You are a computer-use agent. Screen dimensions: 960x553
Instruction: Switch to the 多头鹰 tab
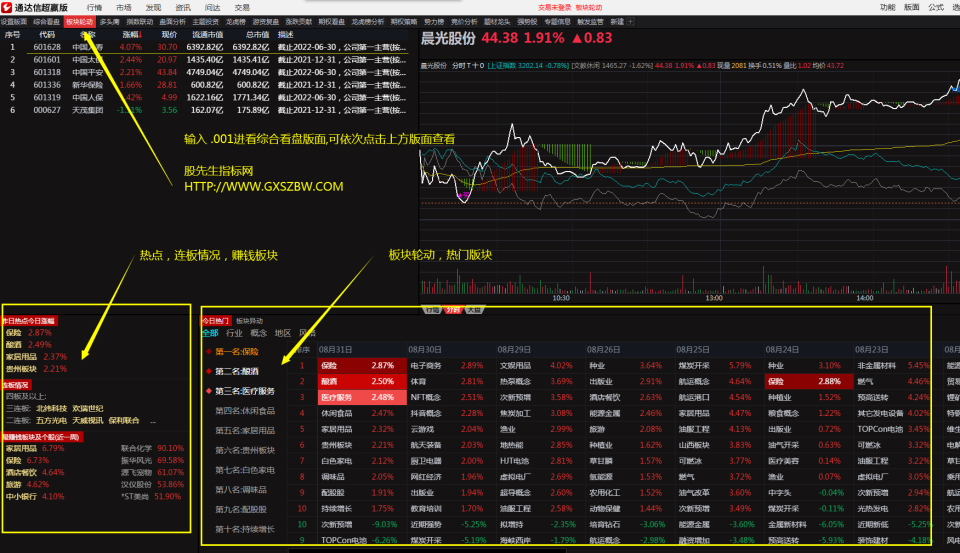pos(110,21)
